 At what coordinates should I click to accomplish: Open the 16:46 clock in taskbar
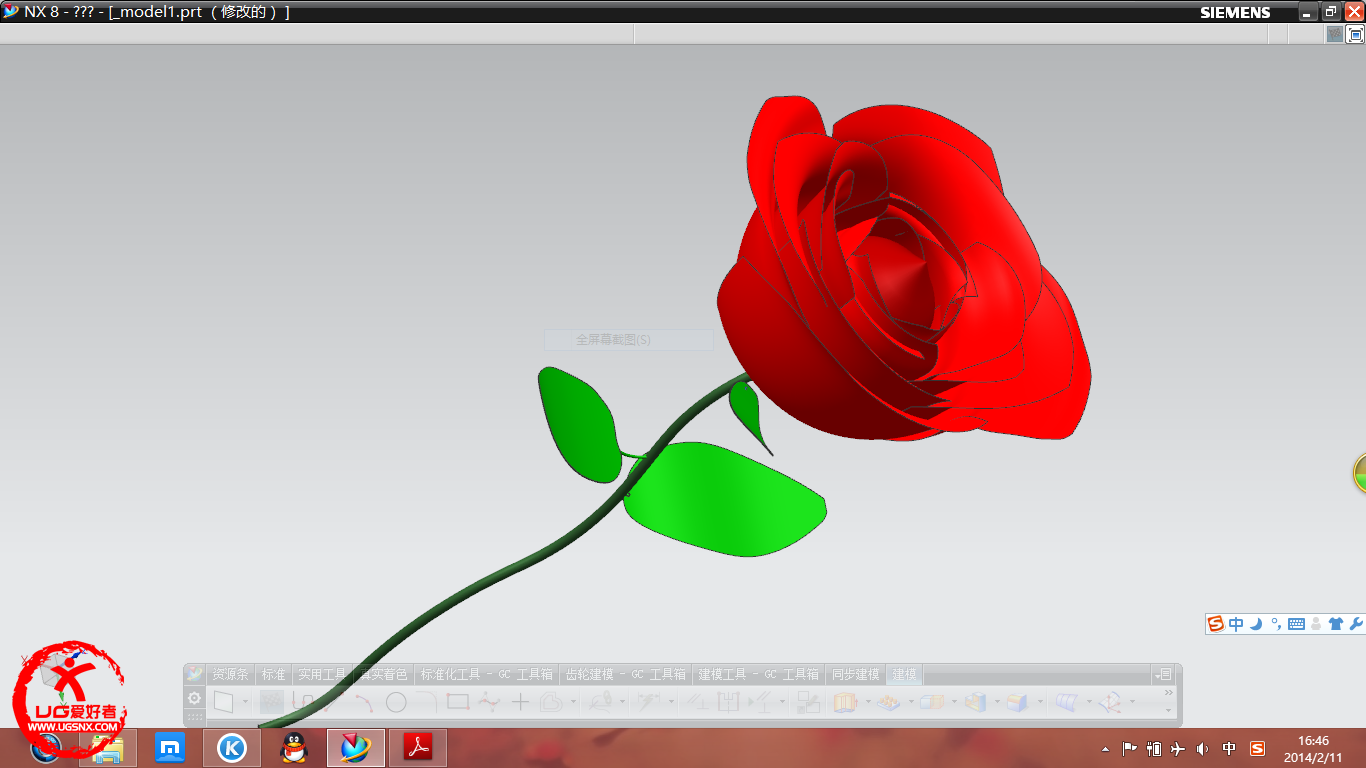(x=1313, y=741)
